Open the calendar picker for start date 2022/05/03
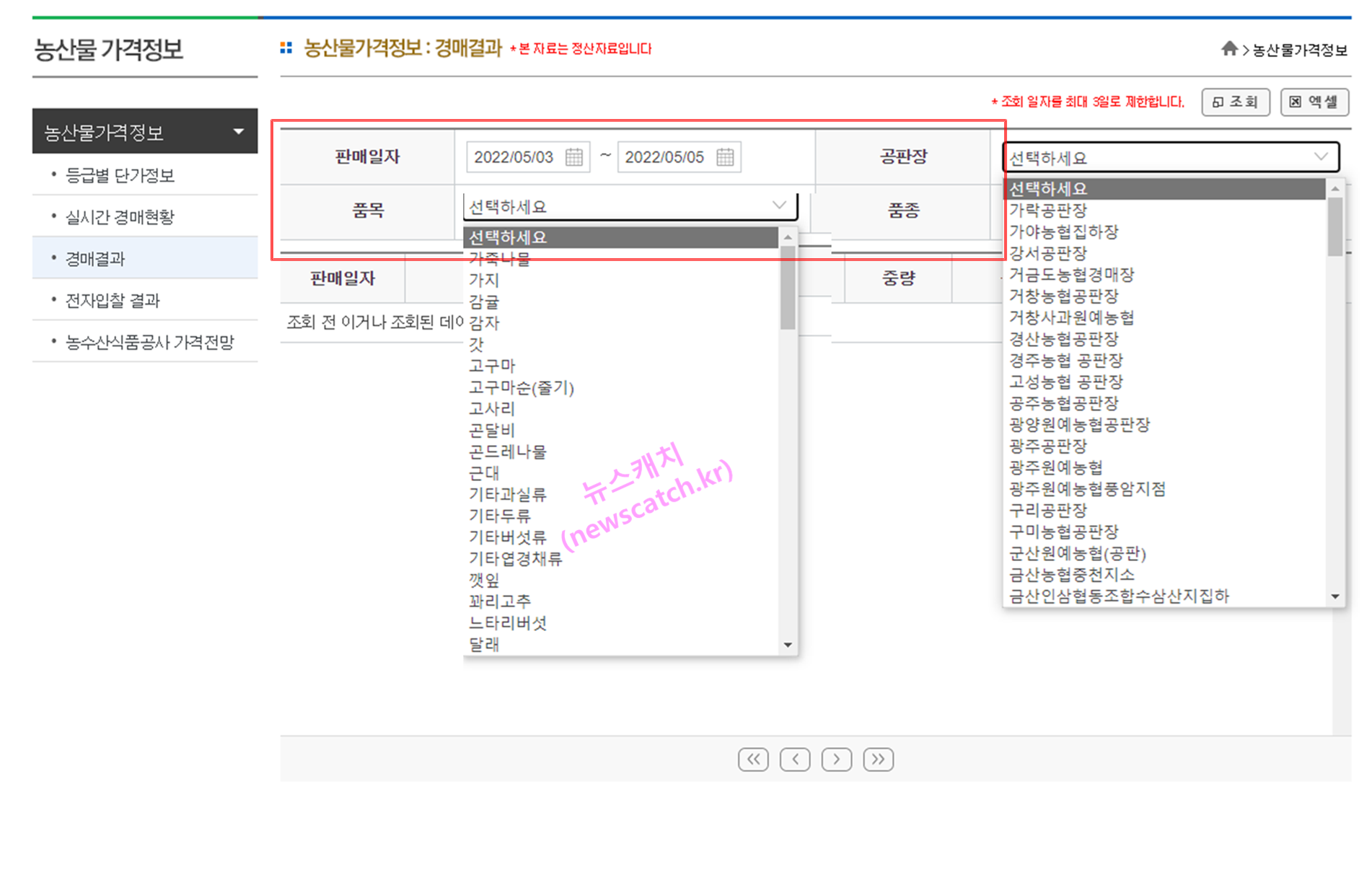Screen dimensions: 1372x890 (573, 157)
